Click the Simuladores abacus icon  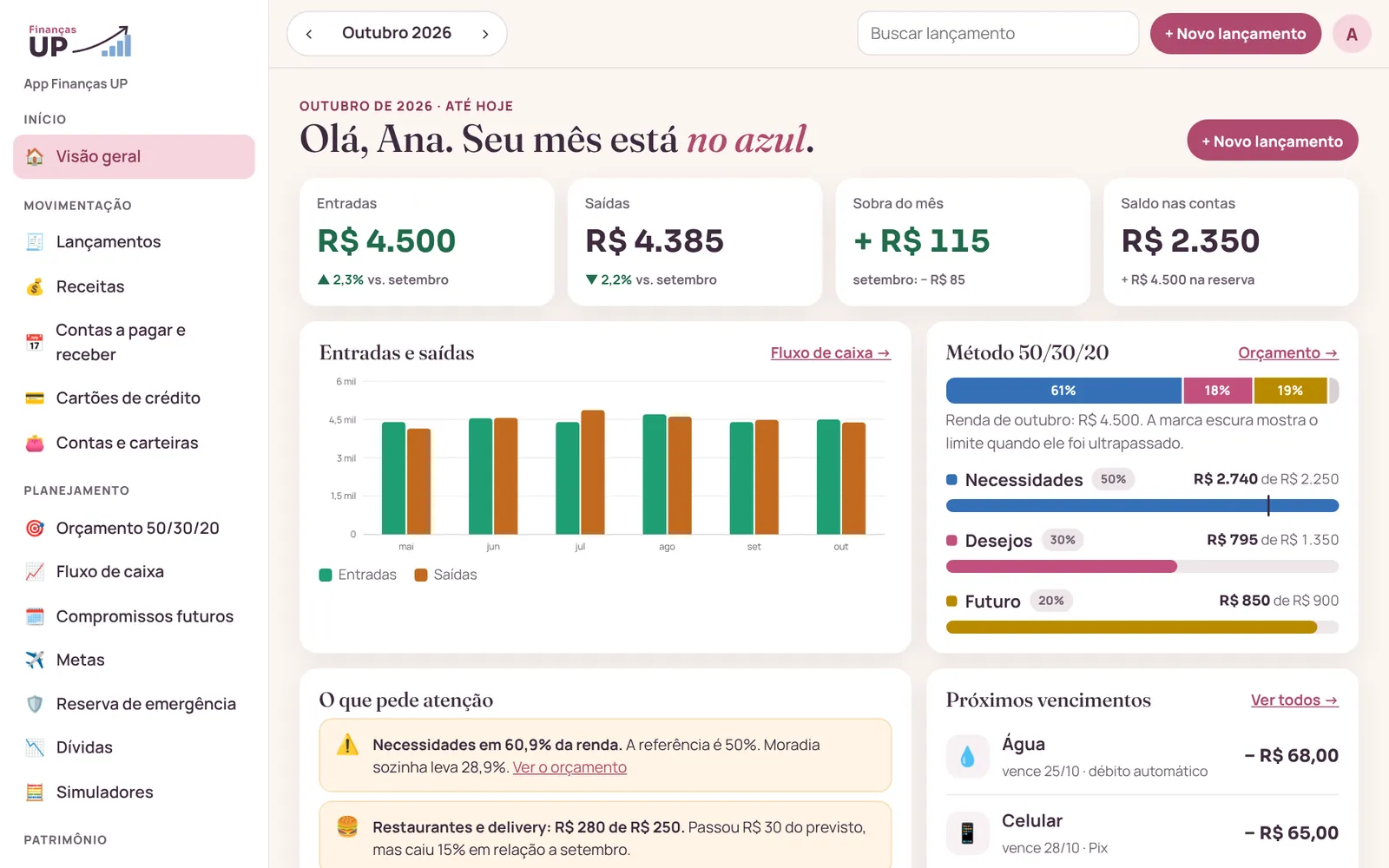pos(35,792)
